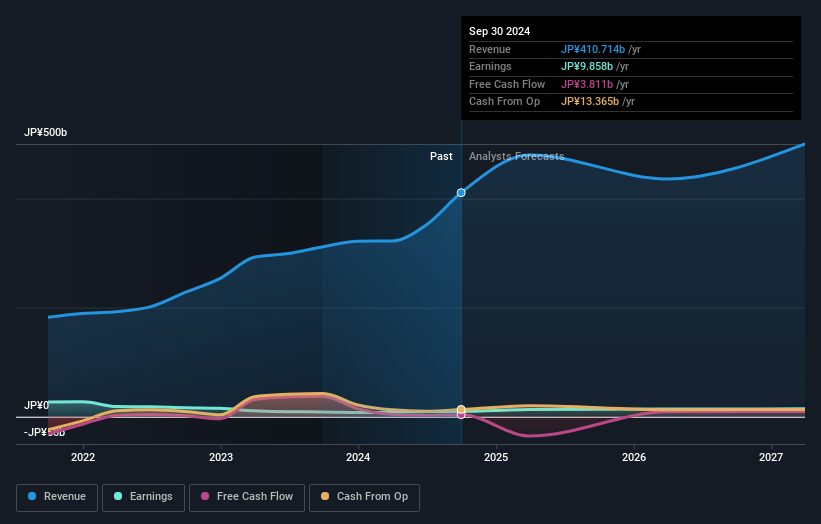The height and width of the screenshot is (524, 821).
Task: Click the pink Free Cash Flow legend dot
Action: 205,496
